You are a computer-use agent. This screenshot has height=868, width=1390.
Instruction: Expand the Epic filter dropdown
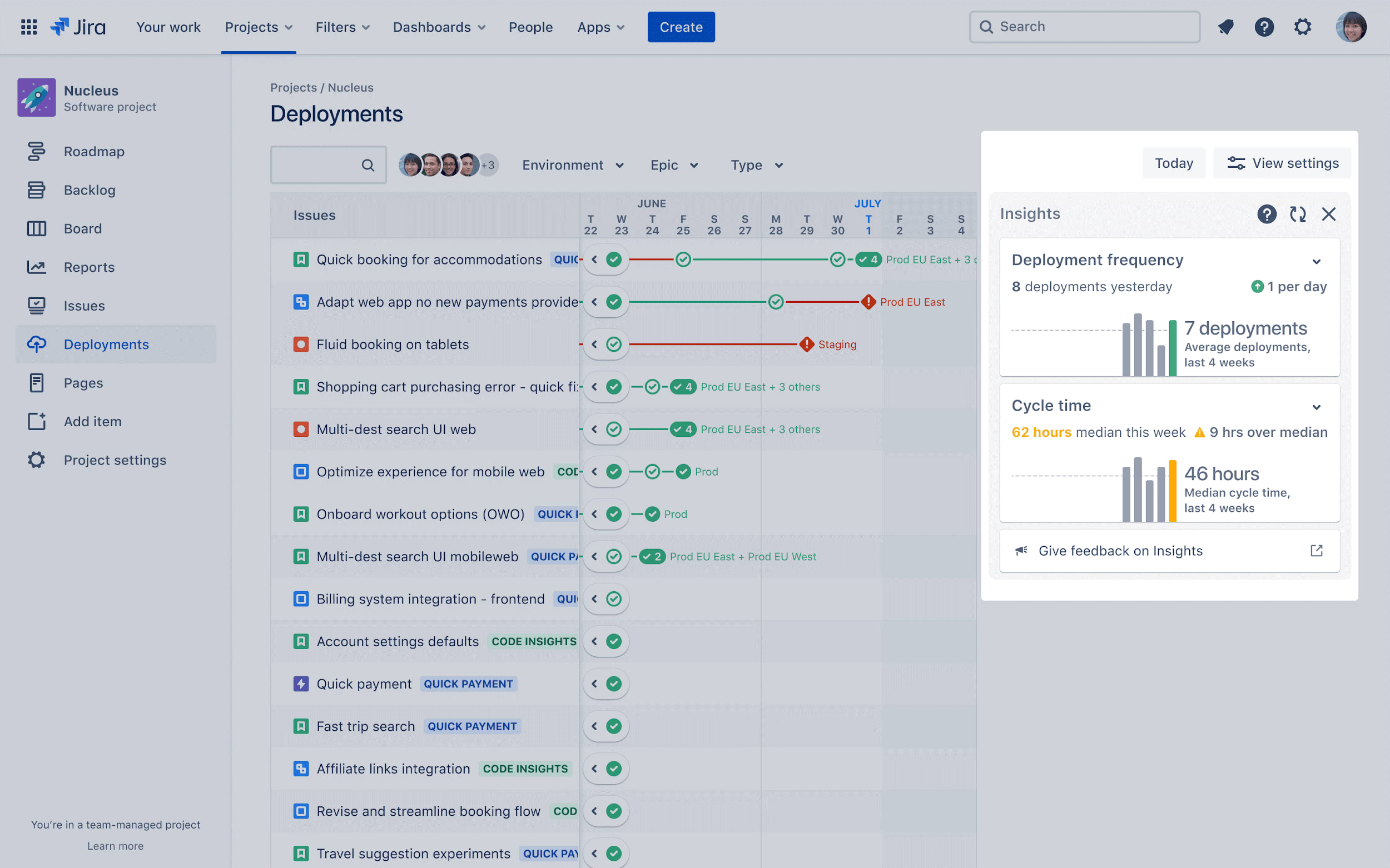(x=674, y=166)
